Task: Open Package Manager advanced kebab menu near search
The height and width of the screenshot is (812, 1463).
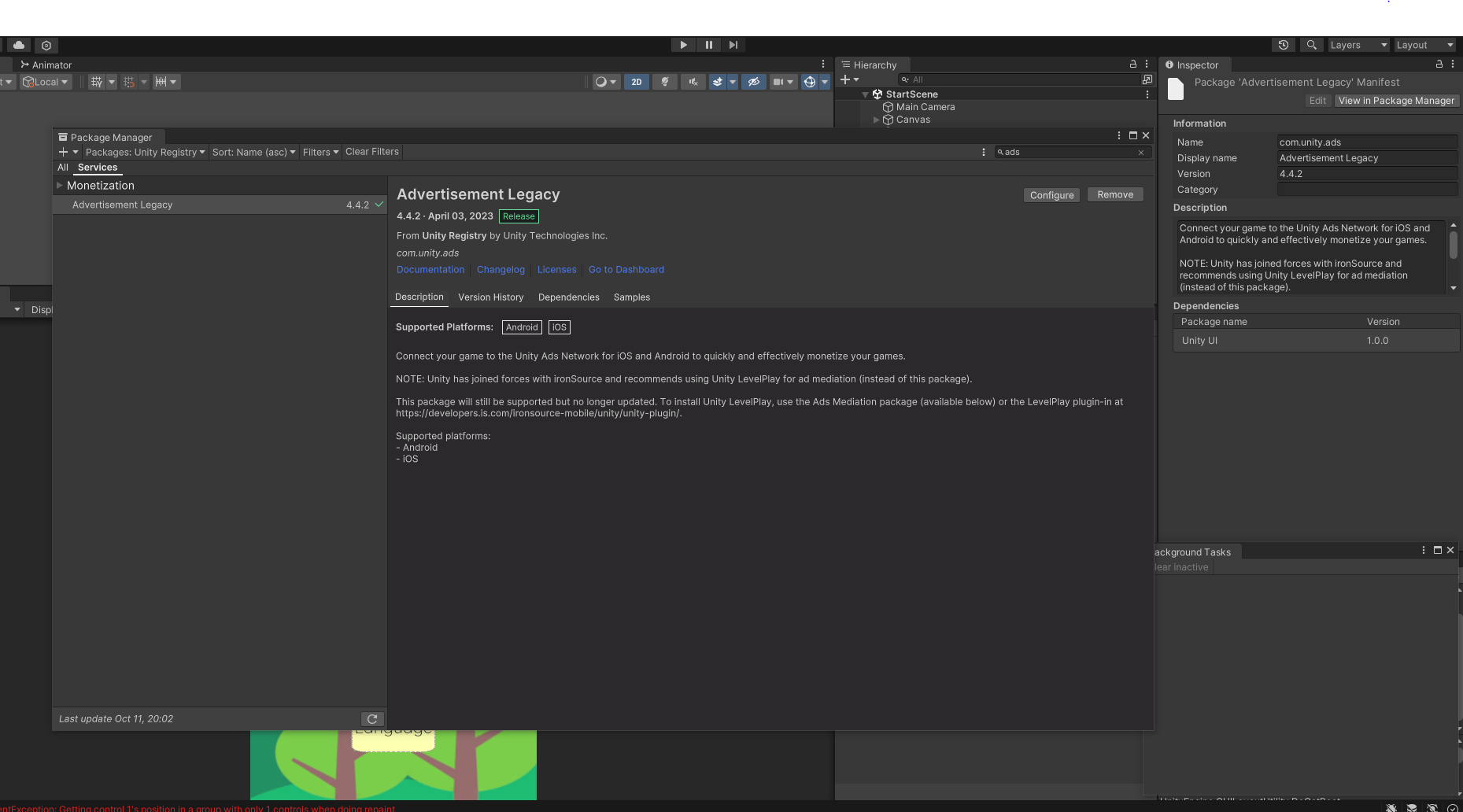Action: click(x=984, y=152)
